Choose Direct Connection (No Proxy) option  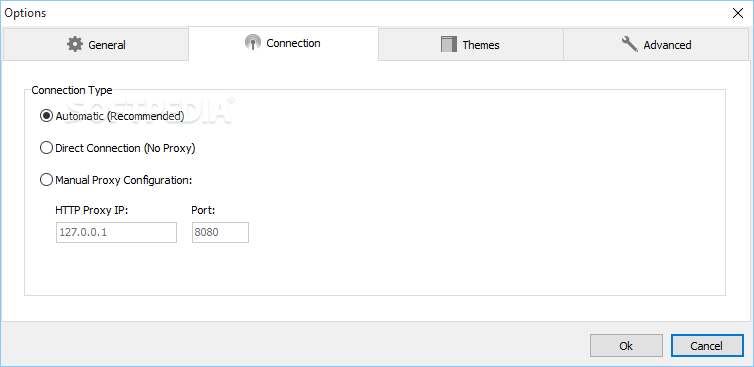46,148
